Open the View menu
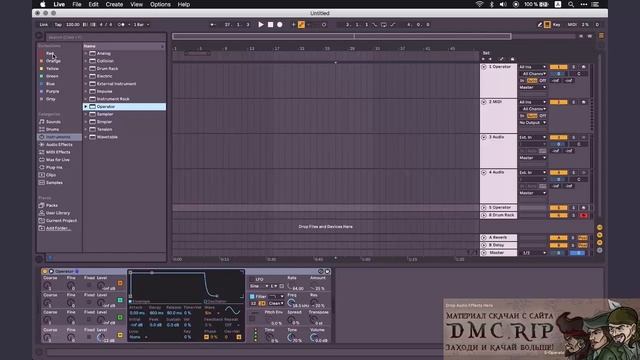 pos(136,4)
